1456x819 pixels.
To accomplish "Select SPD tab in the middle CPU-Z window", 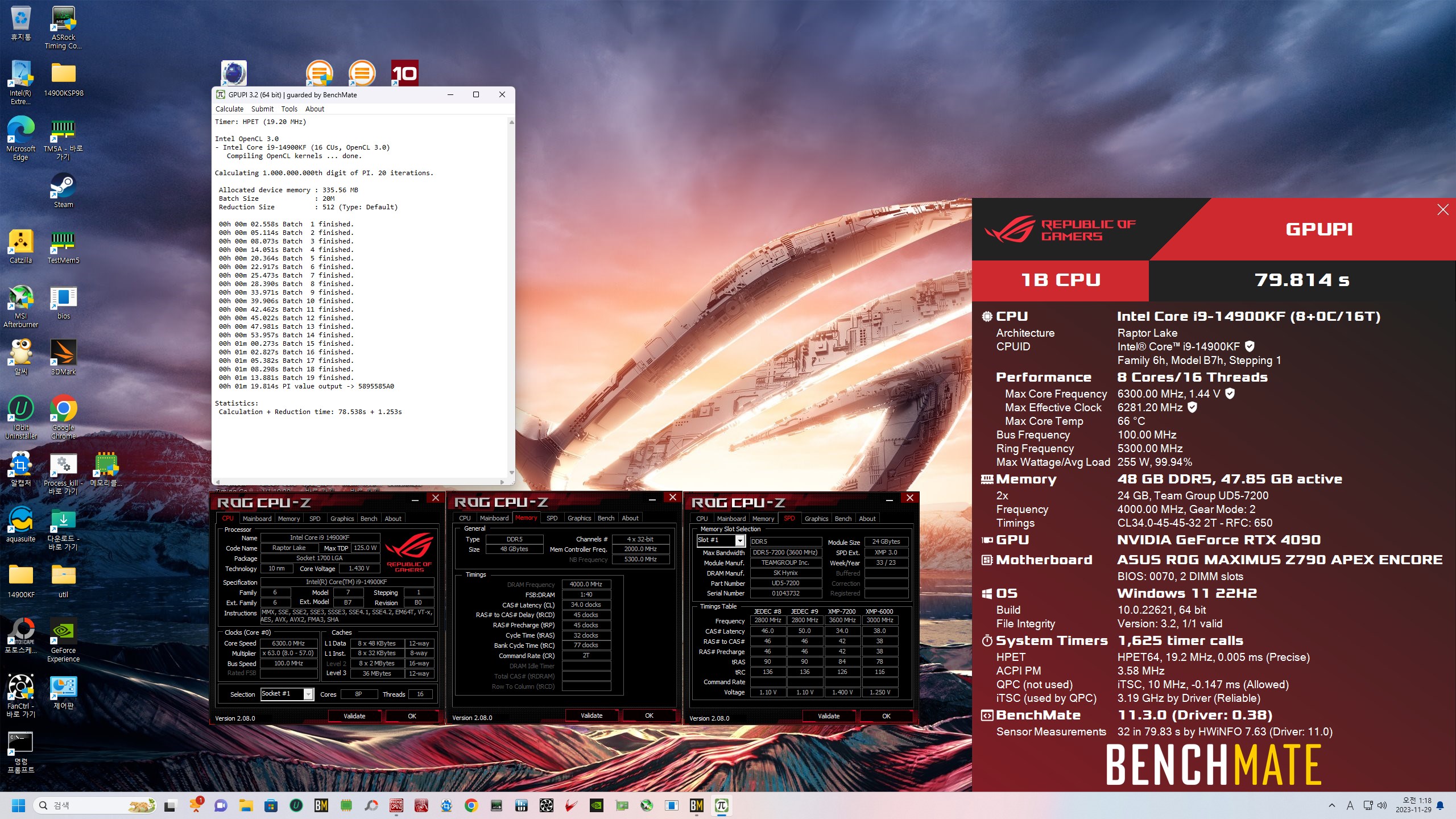I will click(552, 518).
